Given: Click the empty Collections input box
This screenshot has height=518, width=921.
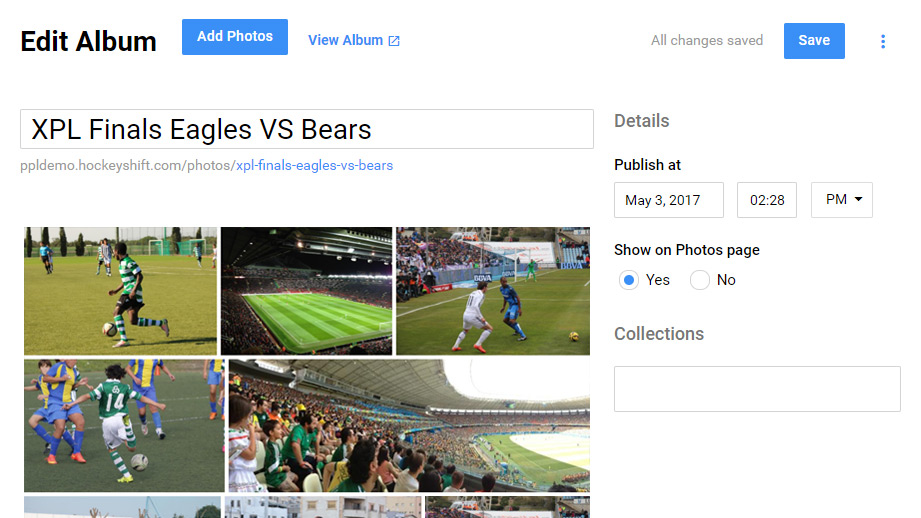Looking at the screenshot, I should point(757,389).
